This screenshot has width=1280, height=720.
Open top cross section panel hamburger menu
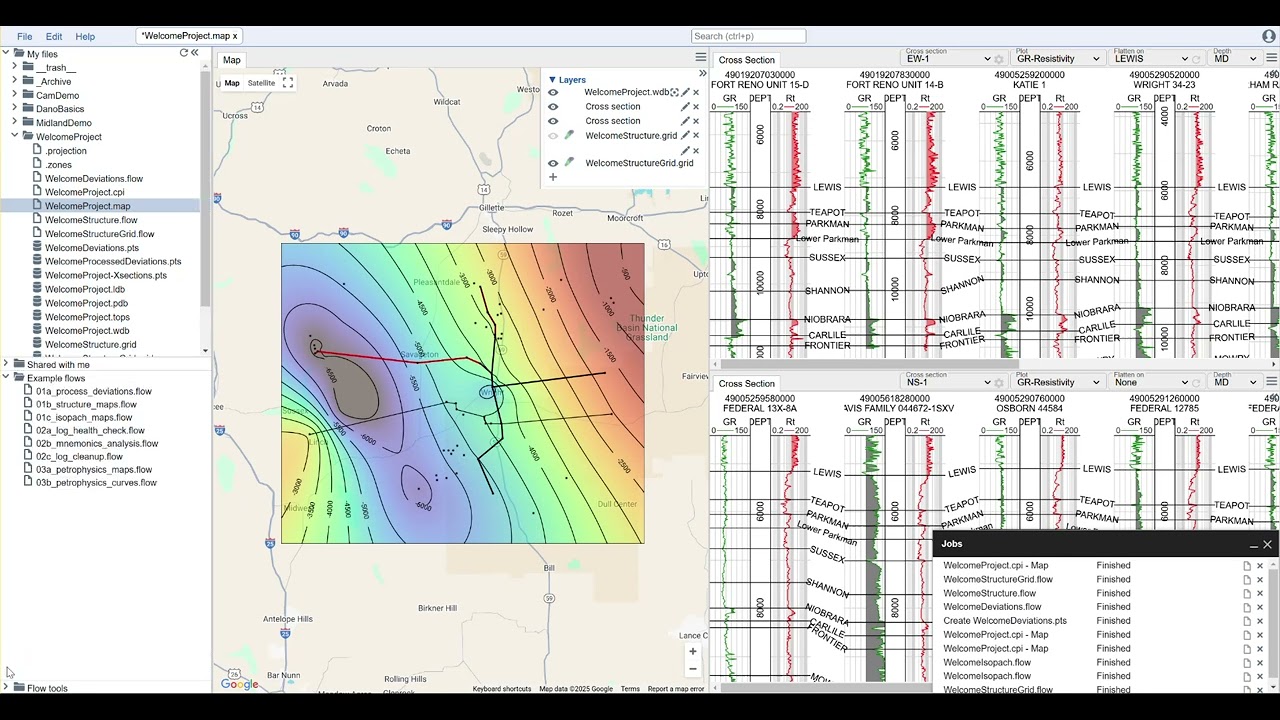(x=1272, y=58)
